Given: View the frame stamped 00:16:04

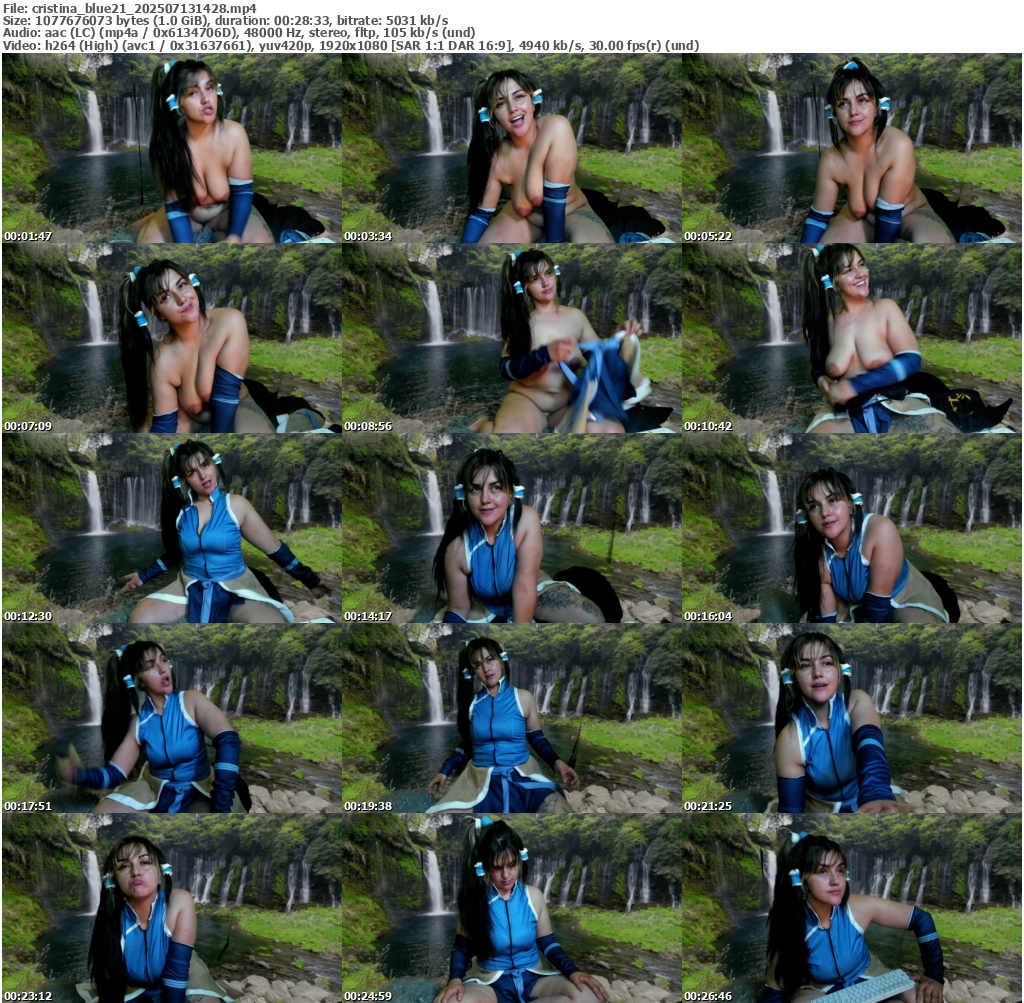Looking at the screenshot, I should click(852, 528).
